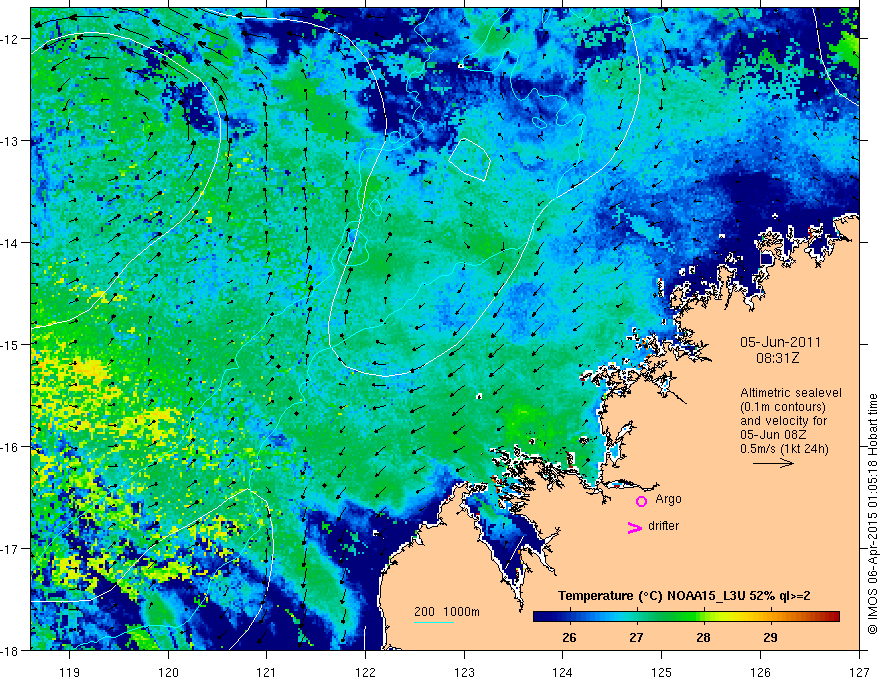Click longitude axis label 123
Screen dimensions: 880x680
tap(464, 672)
